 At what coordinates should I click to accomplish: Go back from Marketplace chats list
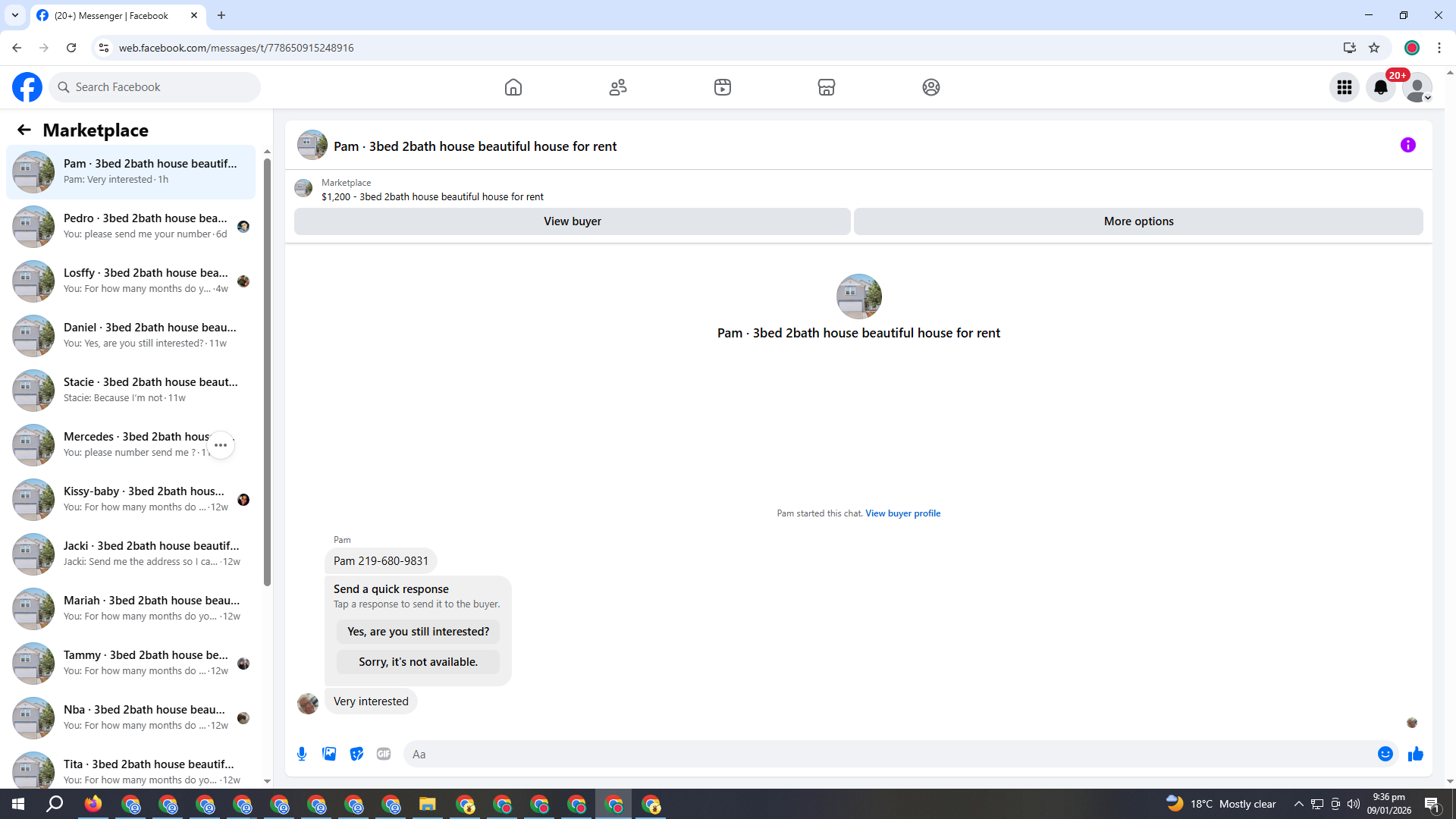point(24,130)
